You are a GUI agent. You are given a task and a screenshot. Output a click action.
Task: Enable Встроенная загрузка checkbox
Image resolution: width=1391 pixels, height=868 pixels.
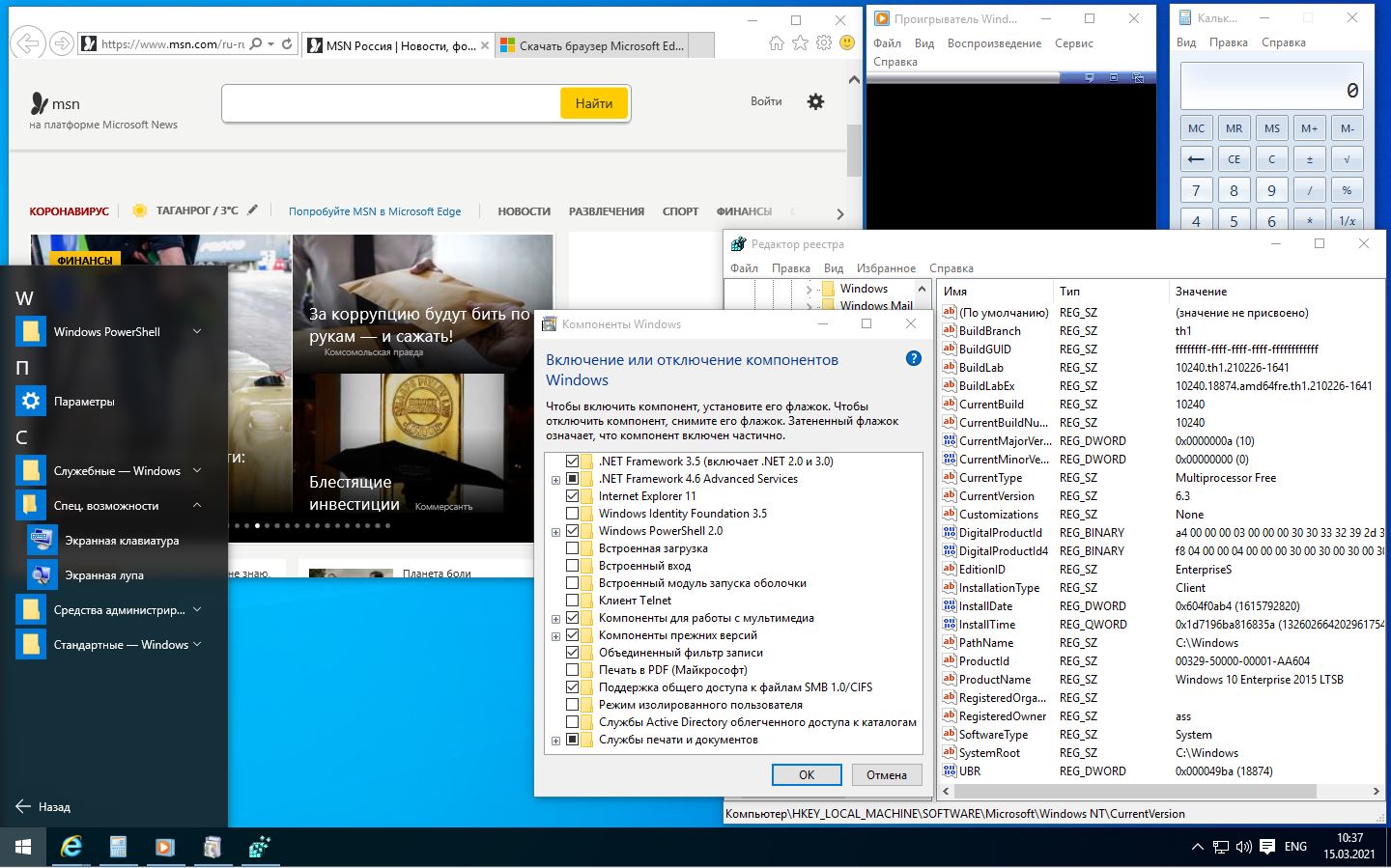tap(572, 547)
